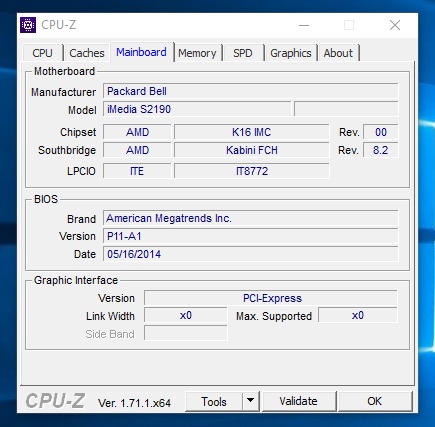Open the Caches tab
This screenshot has width=435, height=427.
87,53
